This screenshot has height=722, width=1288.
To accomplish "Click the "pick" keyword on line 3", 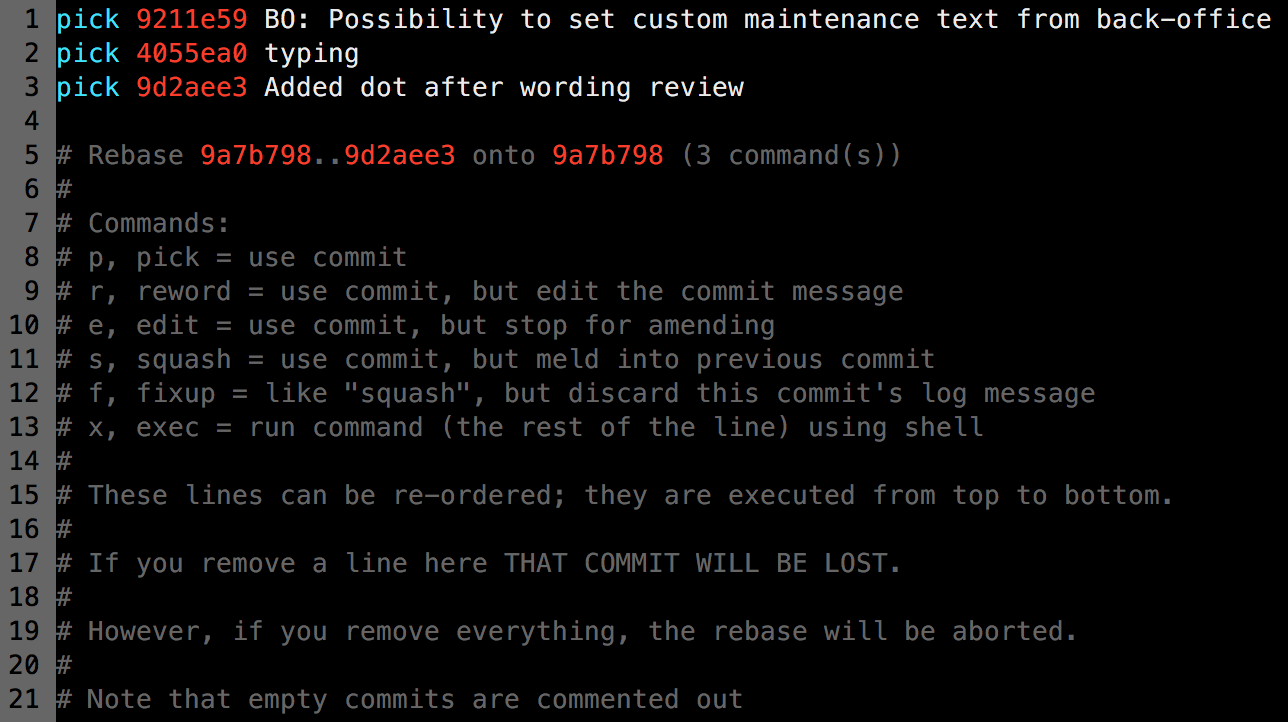I will tap(88, 87).
